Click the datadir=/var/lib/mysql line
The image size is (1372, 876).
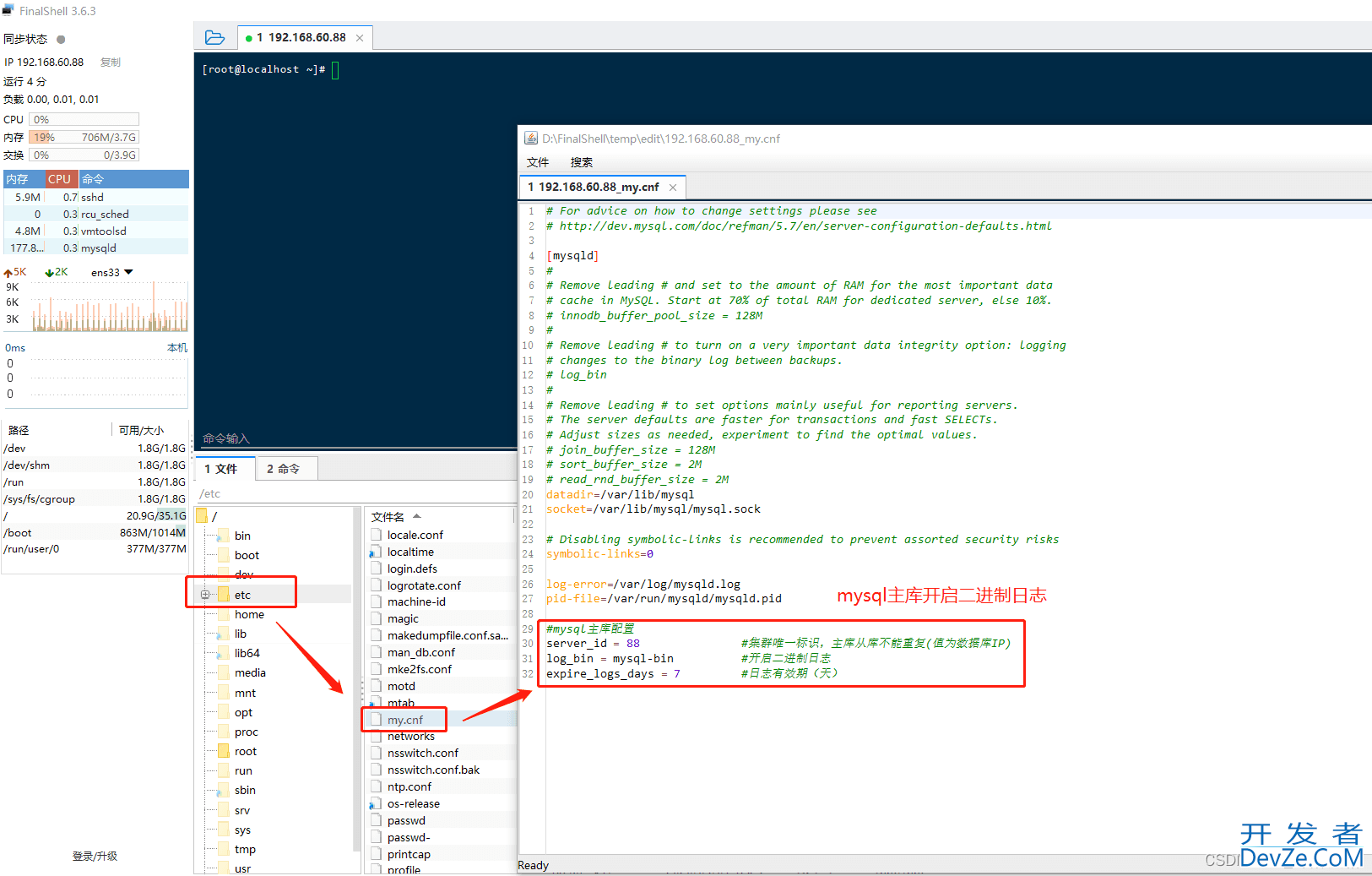tap(621, 495)
